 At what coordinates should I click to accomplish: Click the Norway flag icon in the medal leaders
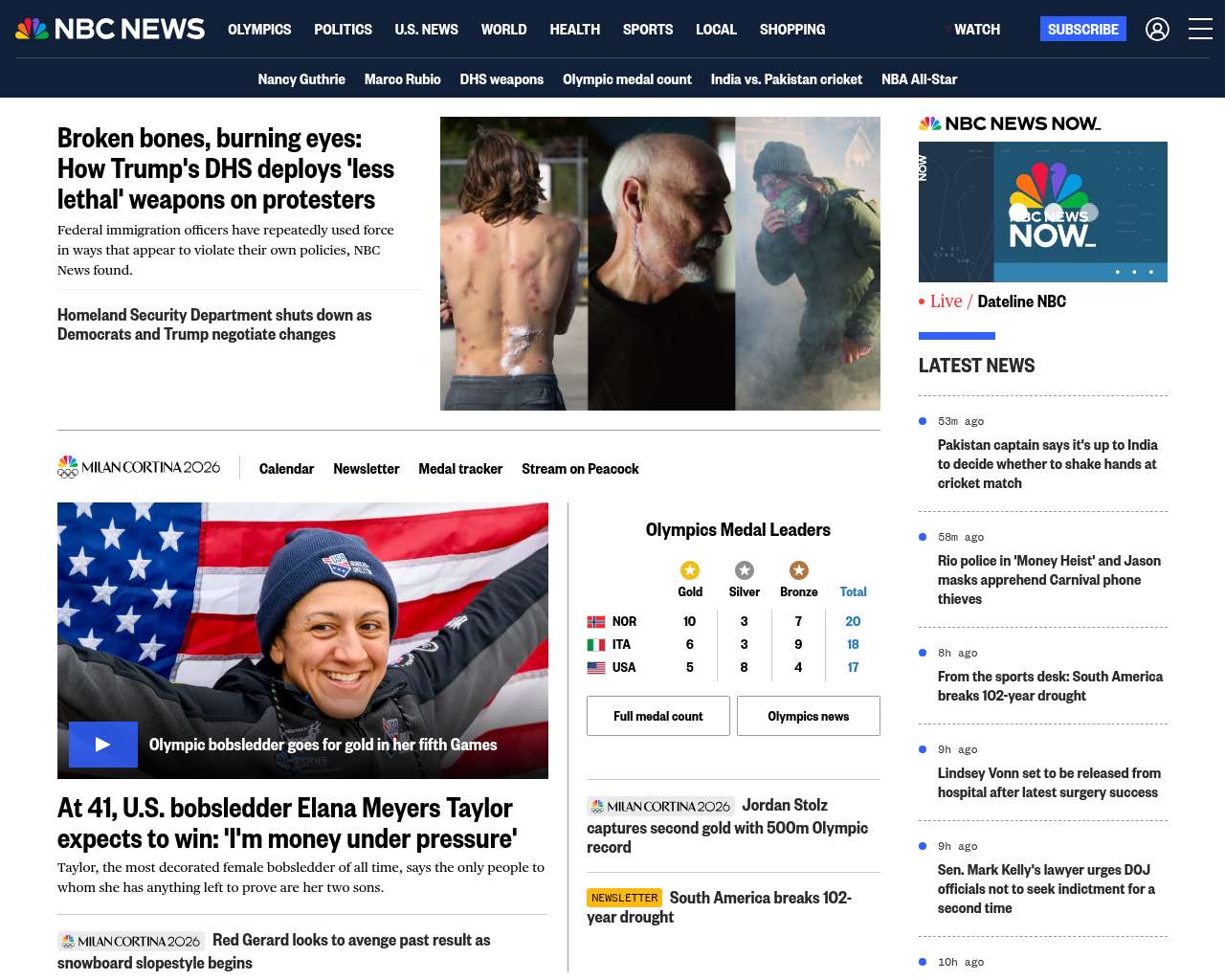(596, 622)
